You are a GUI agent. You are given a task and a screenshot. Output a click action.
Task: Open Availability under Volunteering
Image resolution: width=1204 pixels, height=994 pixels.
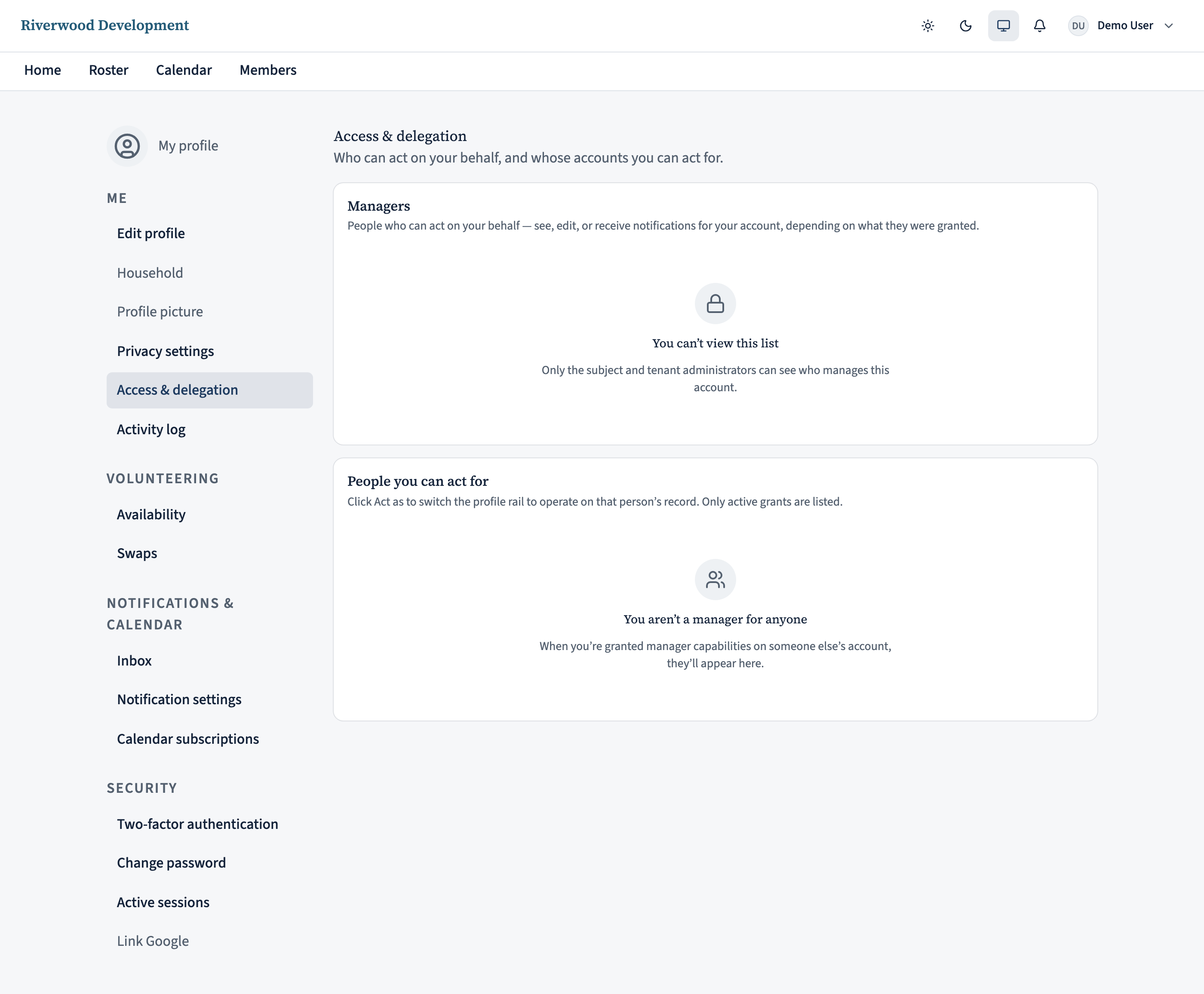[x=209, y=515]
